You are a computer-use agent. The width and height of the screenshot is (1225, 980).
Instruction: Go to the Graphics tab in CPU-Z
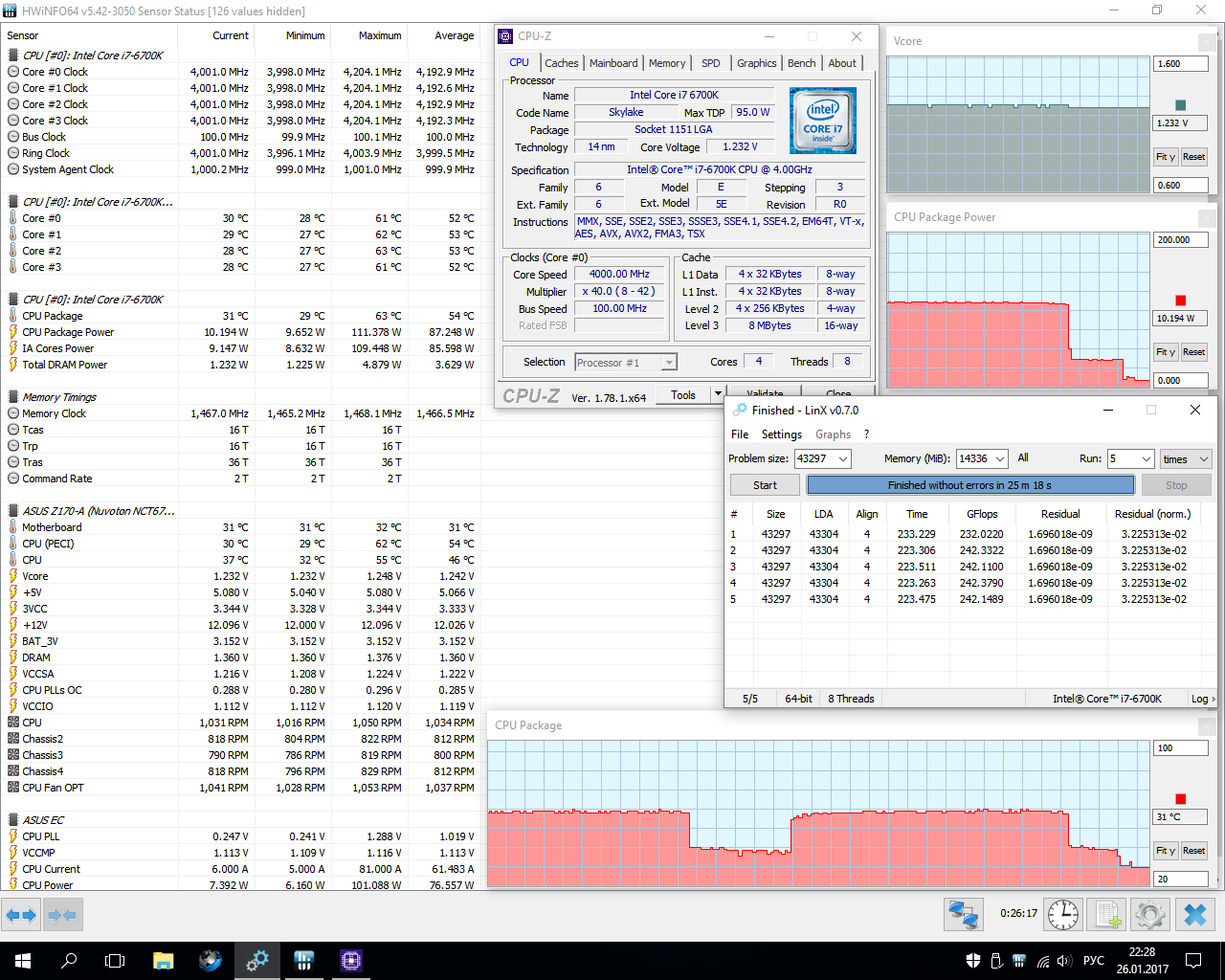[756, 63]
